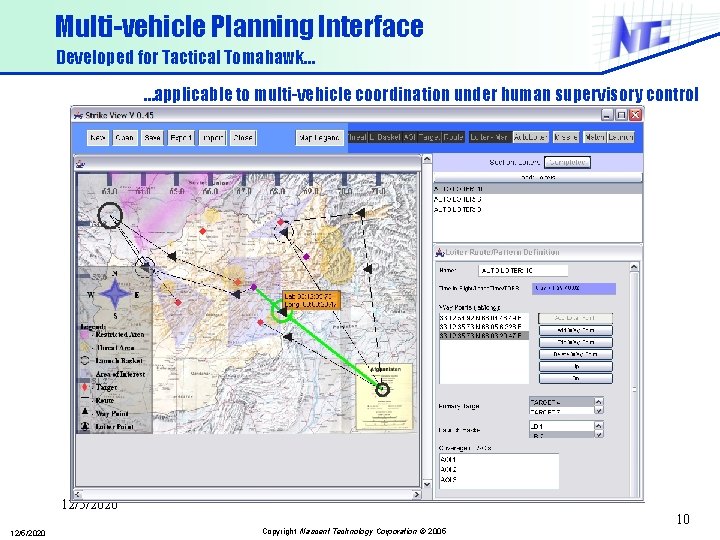This screenshot has height=540, width=720.
Task: Click the Close toolbar button
Action: click(243, 137)
